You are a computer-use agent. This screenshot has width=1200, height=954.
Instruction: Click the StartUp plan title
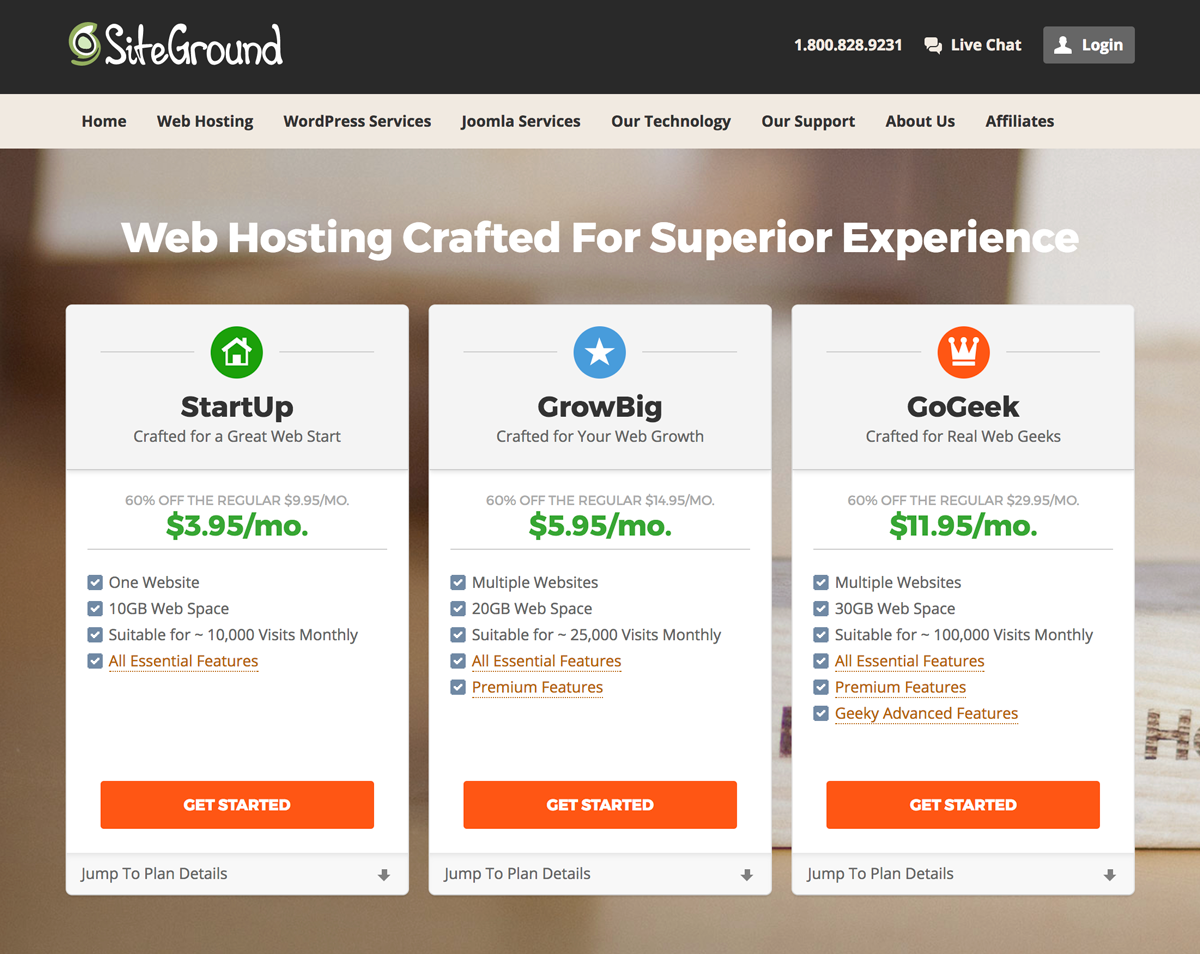point(237,407)
